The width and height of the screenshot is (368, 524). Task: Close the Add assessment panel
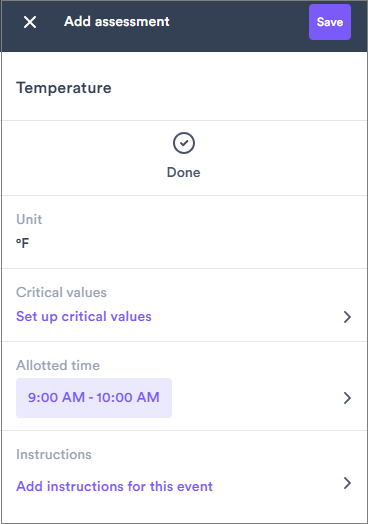(x=30, y=22)
